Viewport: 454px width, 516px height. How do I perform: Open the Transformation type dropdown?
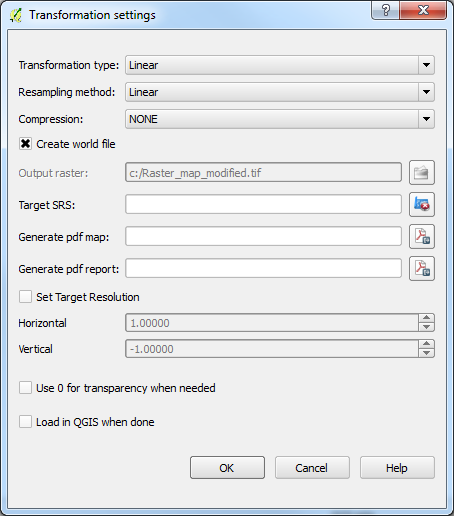tap(280, 65)
